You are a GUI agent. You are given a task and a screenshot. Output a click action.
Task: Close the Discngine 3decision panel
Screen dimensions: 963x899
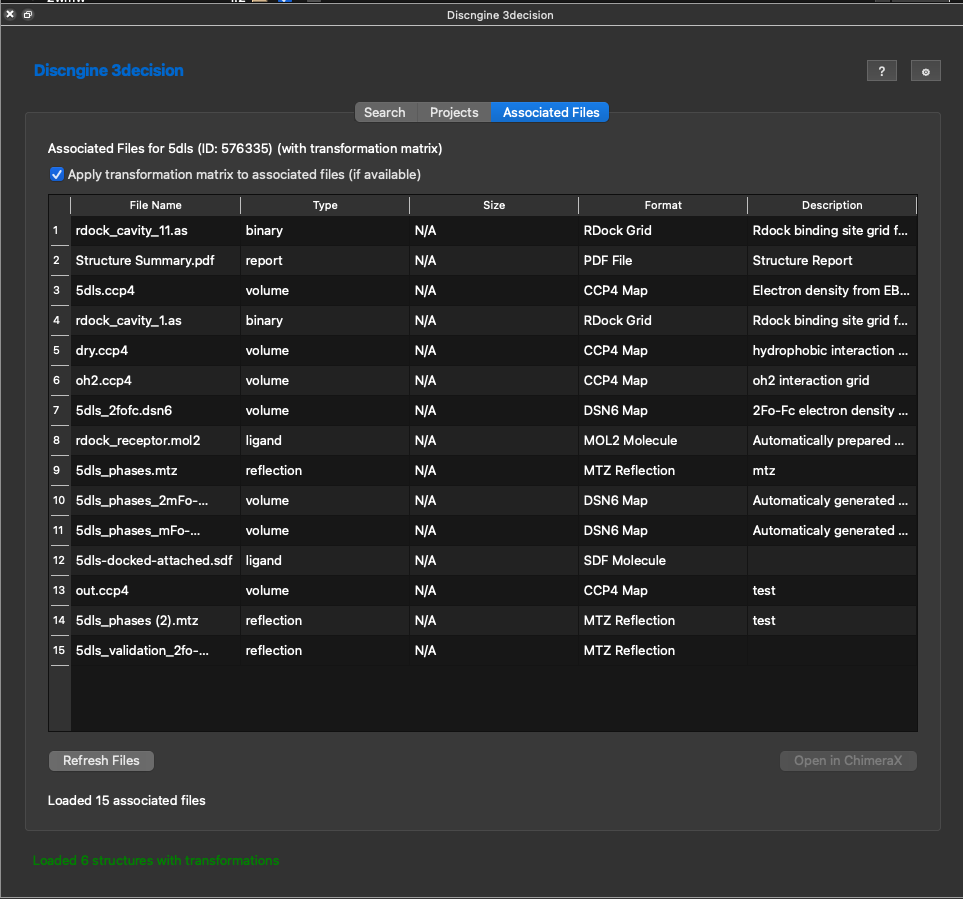click(x=10, y=14)
